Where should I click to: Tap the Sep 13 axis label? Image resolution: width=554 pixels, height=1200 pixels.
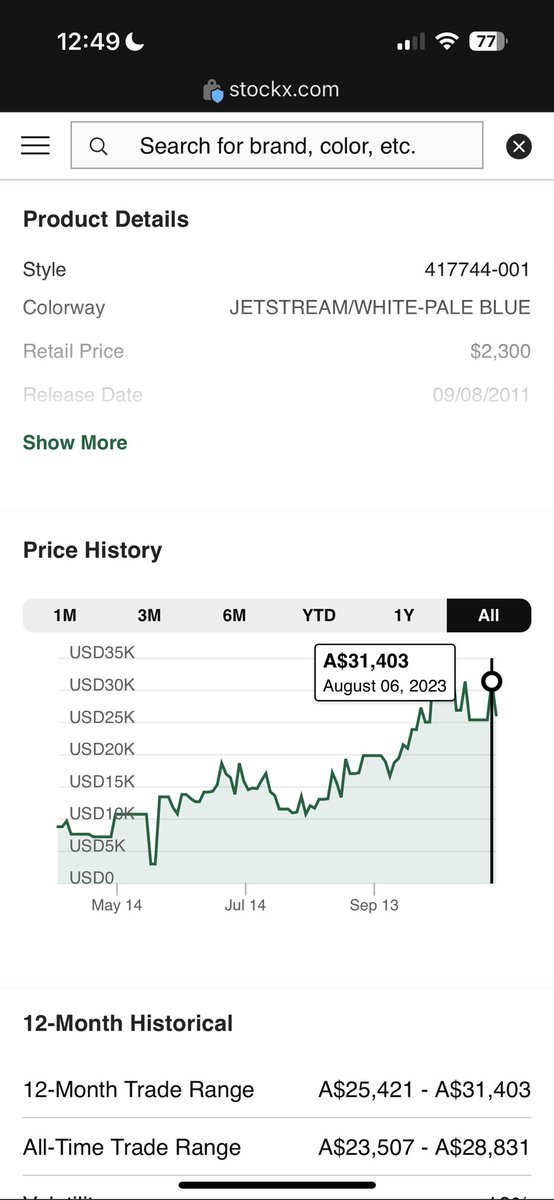[373, 905]
